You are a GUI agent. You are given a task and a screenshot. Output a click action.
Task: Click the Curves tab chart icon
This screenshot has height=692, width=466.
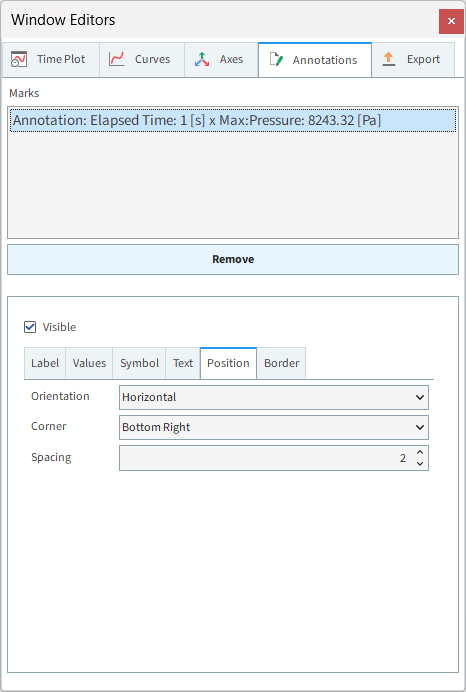(116, 59)
